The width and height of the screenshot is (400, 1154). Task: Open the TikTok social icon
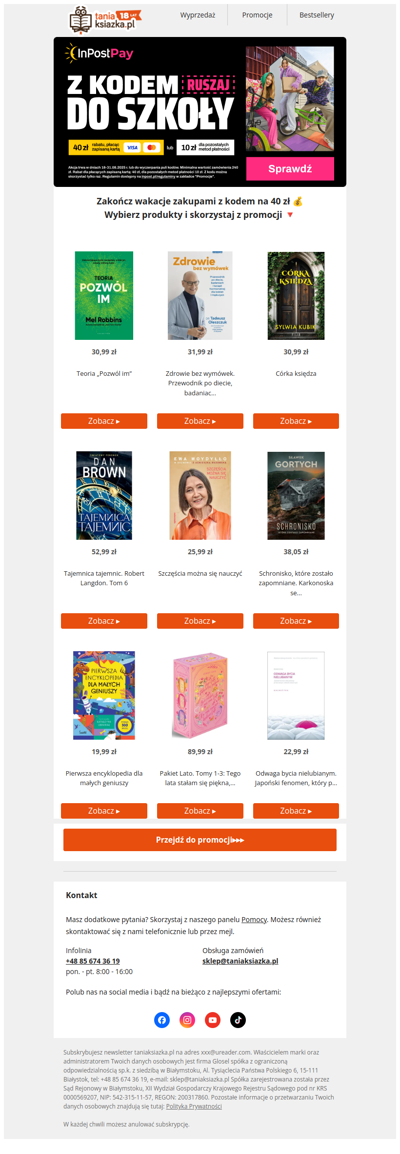point(238,1019)
